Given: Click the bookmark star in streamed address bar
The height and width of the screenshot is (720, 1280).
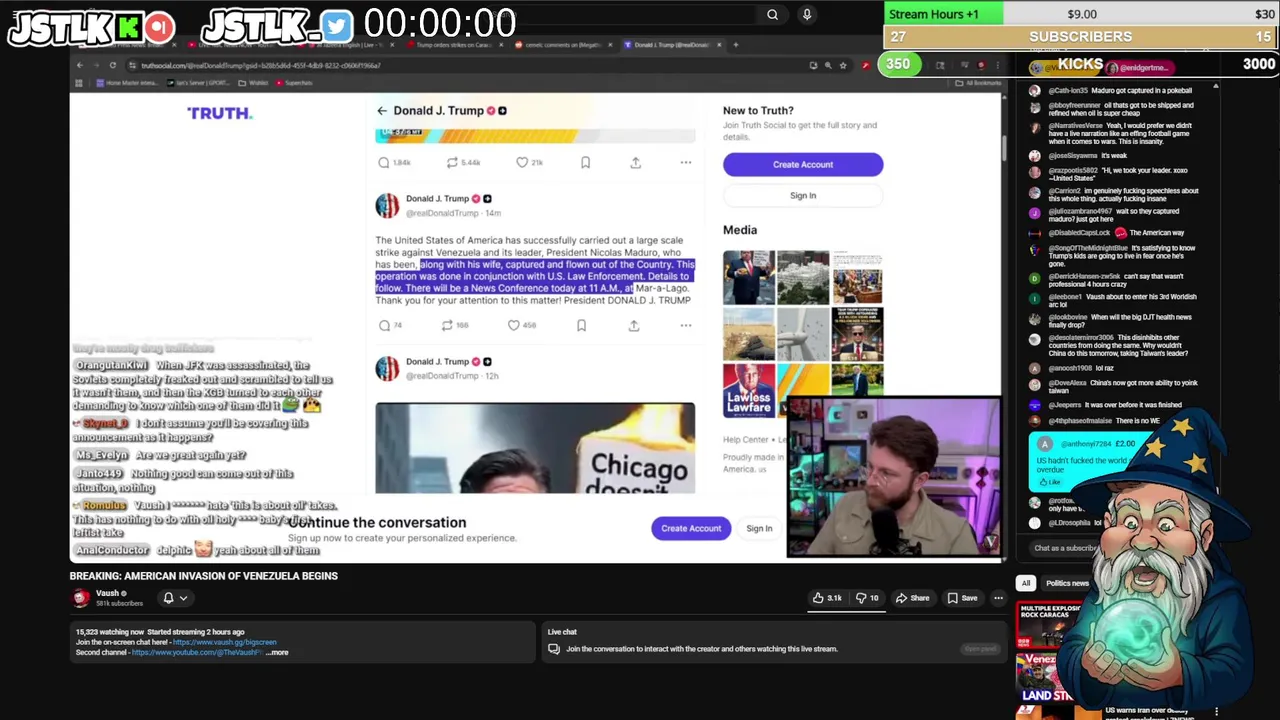Looking at the screenshot, I should click(842, 65).
